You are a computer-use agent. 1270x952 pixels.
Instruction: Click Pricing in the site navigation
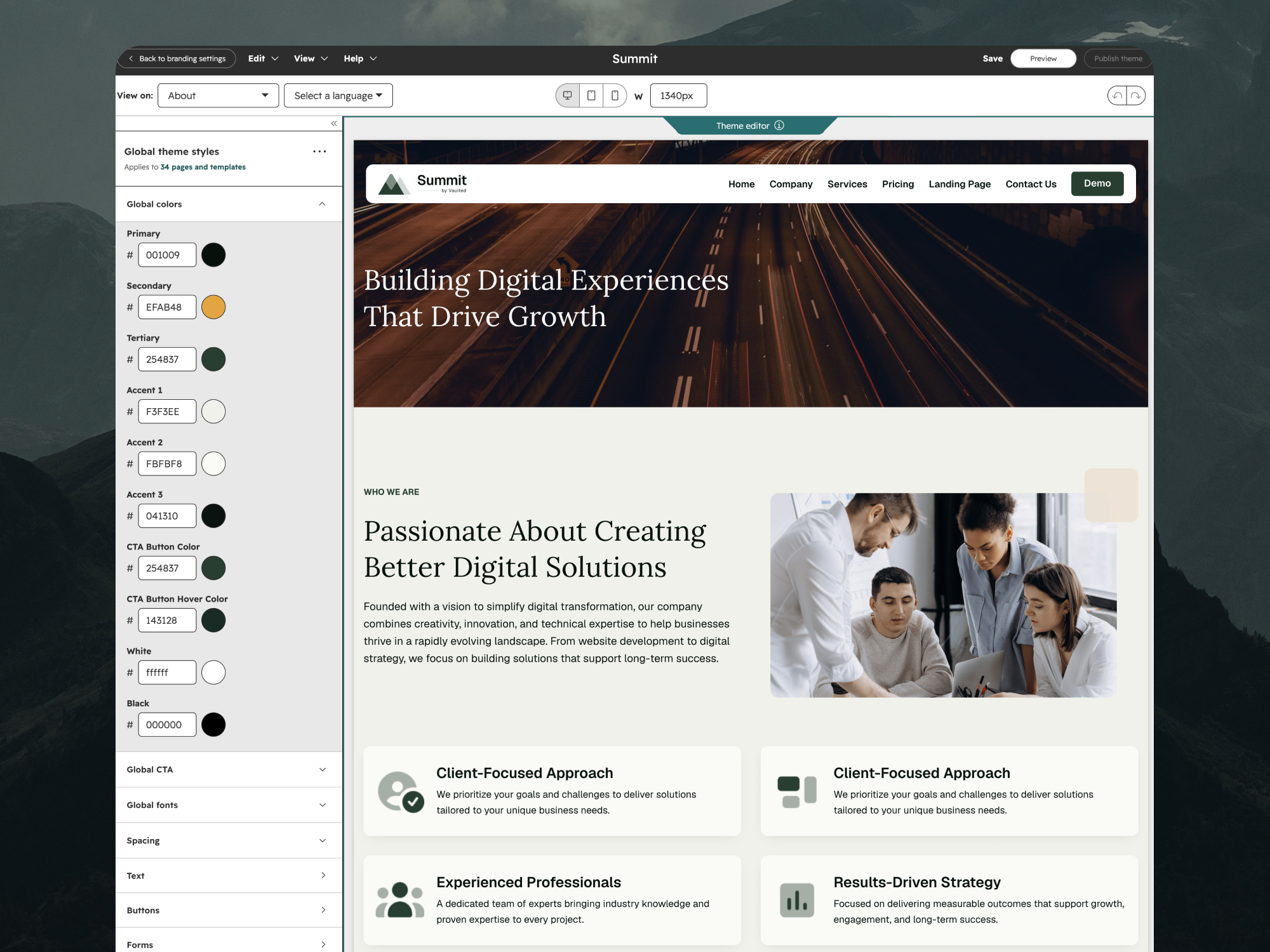[898, 184]
